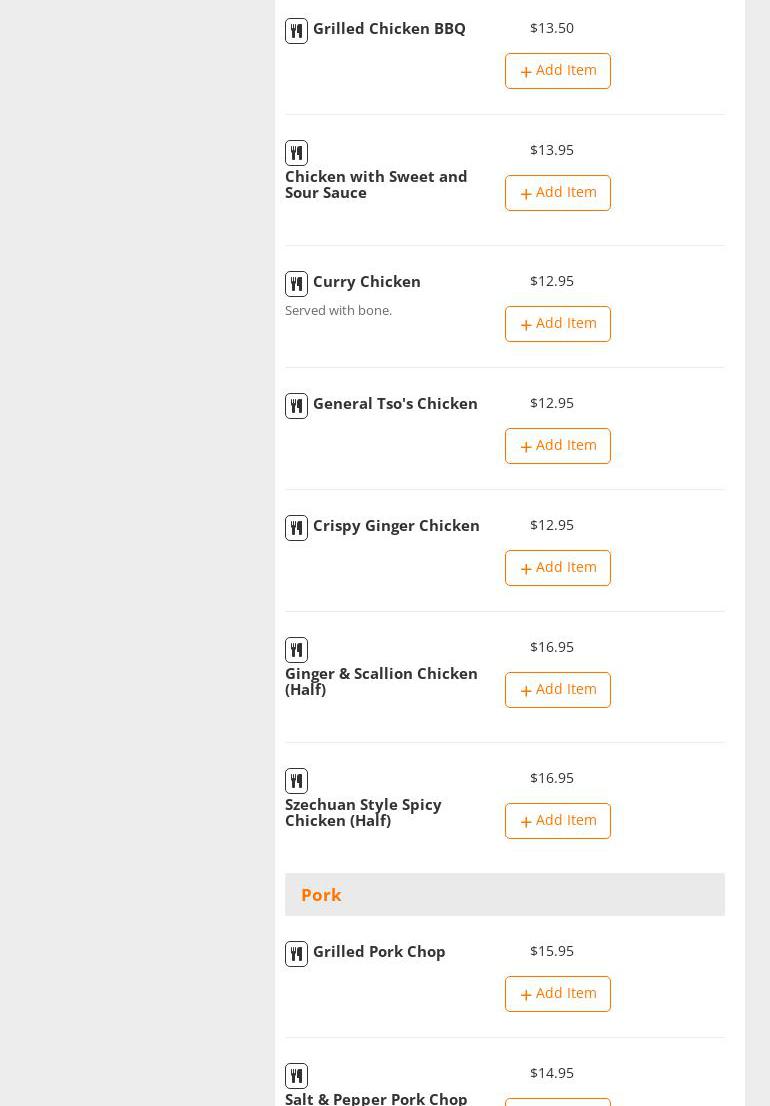Add Ginger & Scallion Chicken (Half)
The width and height of the screenshot is (770, 1106).
pos(557,690)
